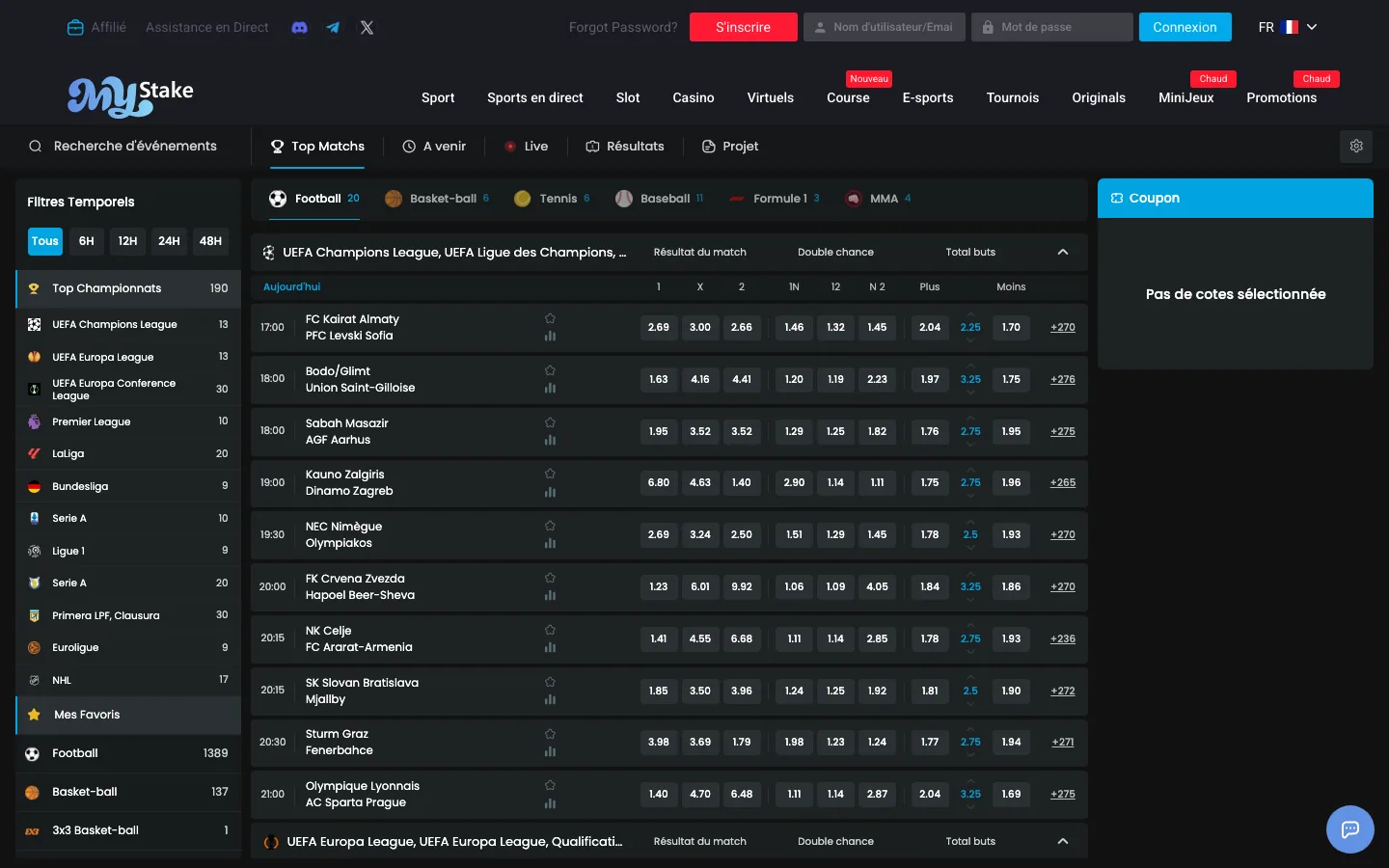Open the Telegram icon link
Viewport: 1389px width, 868px height.
[x=333, y=27]
